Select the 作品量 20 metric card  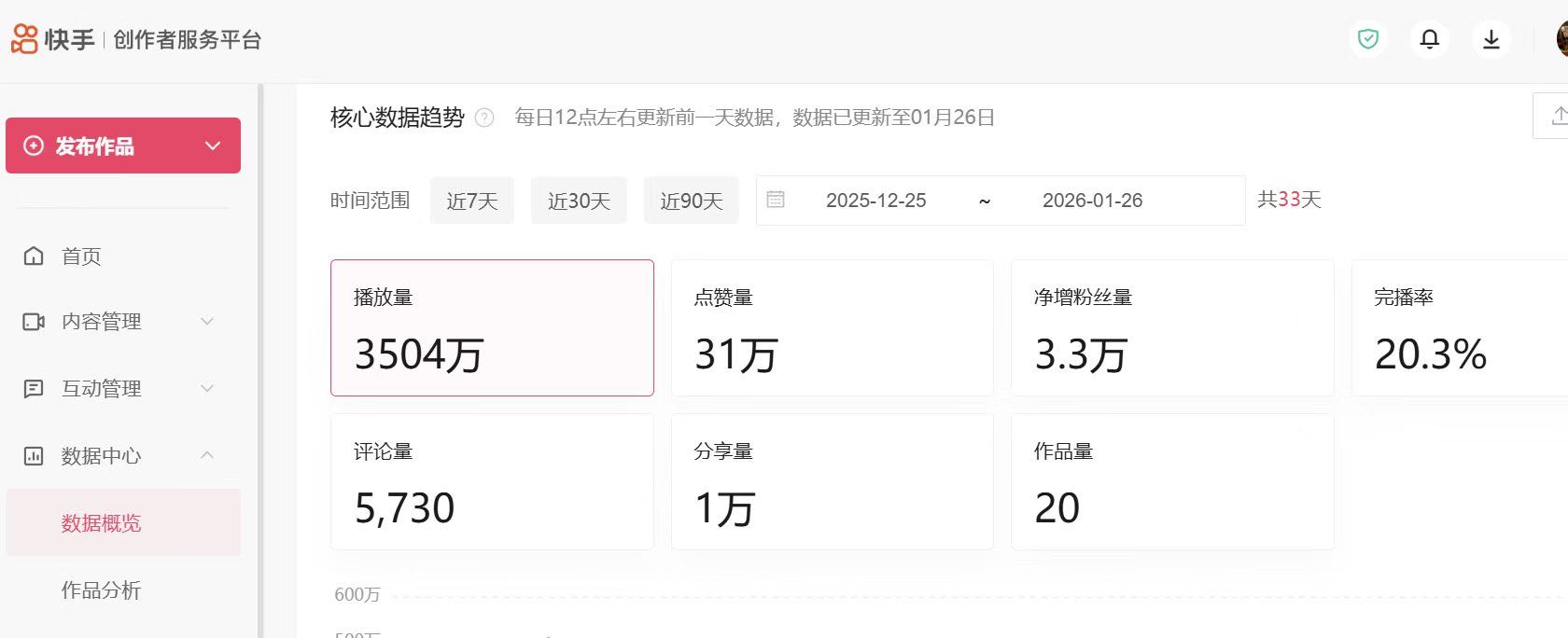pyautogui.click(x=1172, y=481)
